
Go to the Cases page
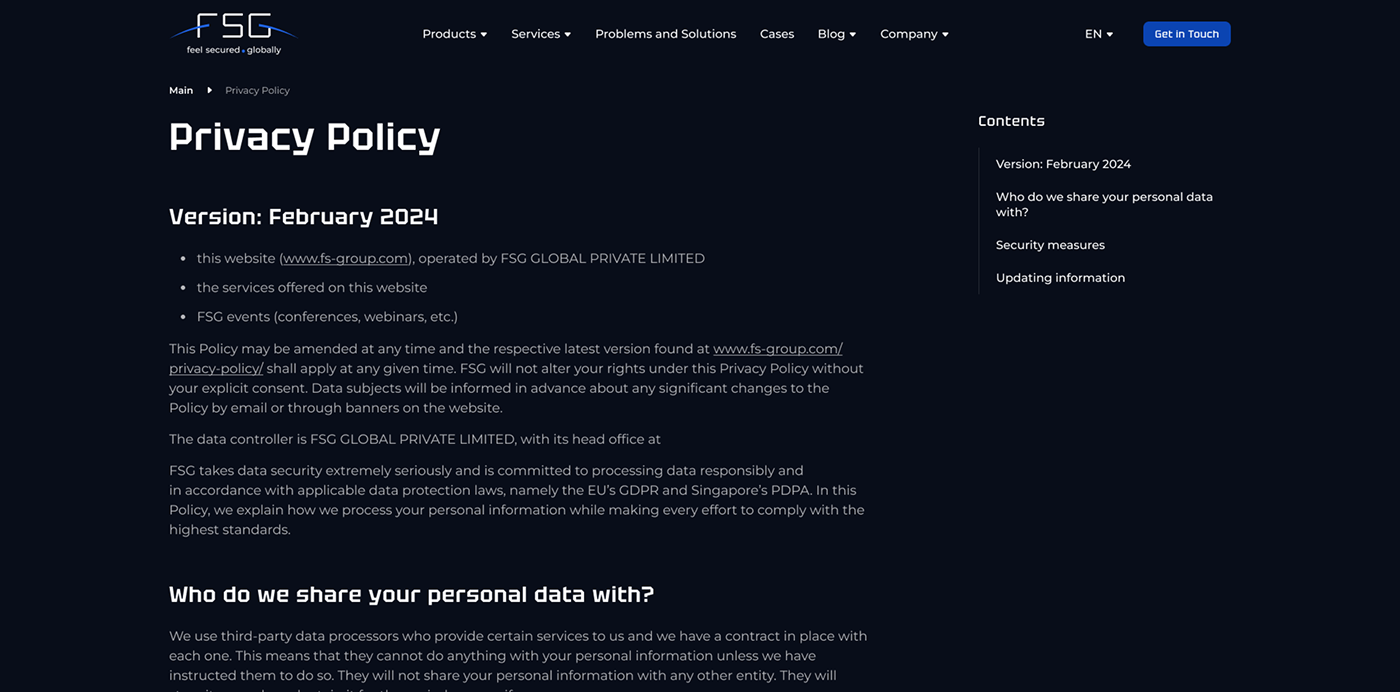776,34
